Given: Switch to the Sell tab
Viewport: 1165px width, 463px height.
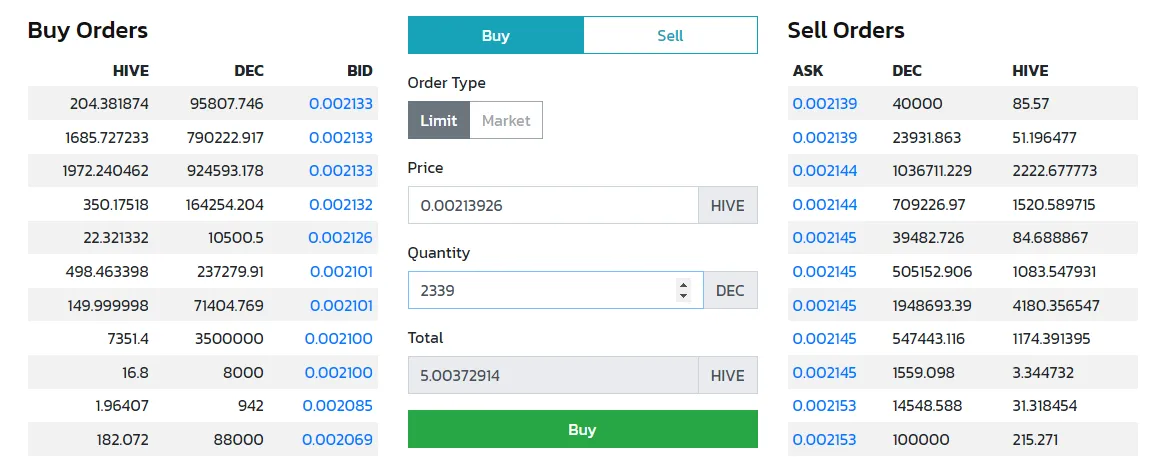Looking at the screenshot, I should (x=670, y=35).
